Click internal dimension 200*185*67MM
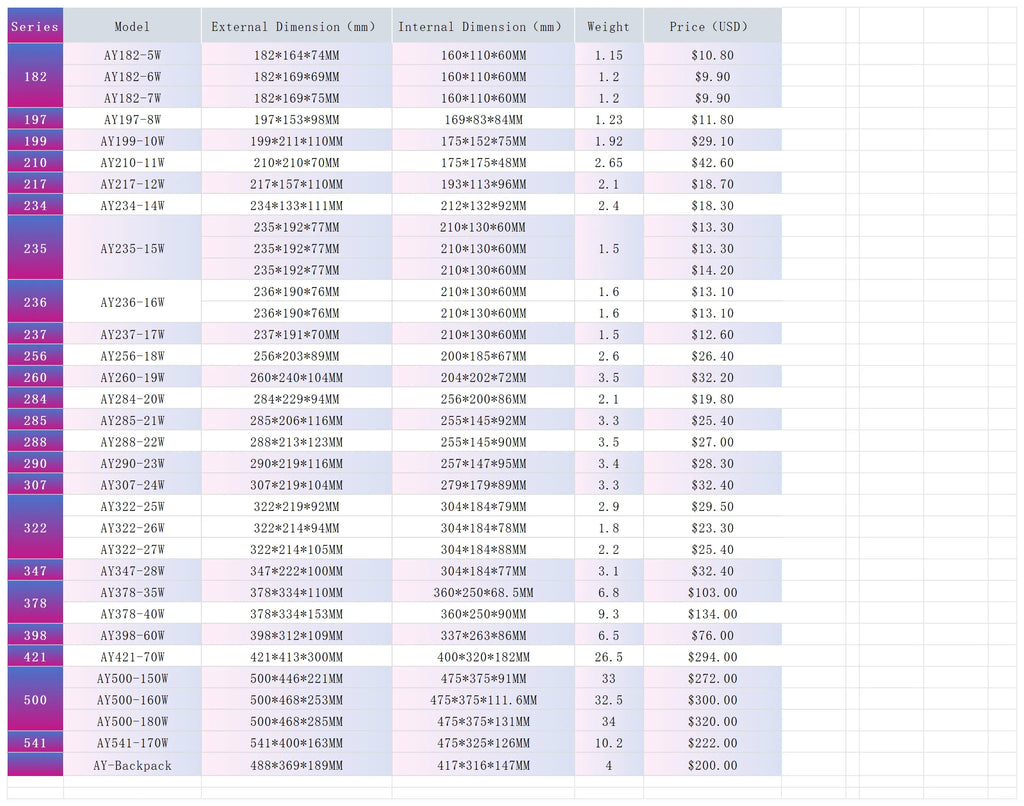This screenshot has height=806, width=1024. tap(483, 356)
